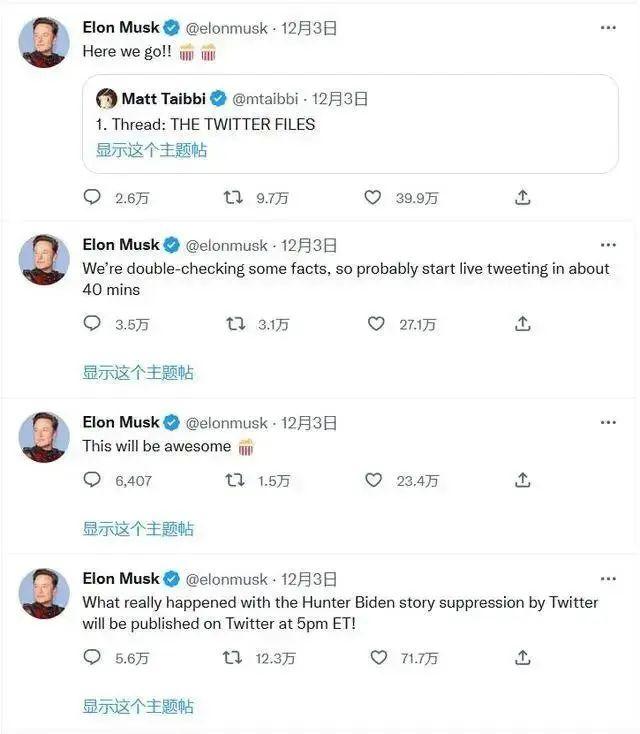
Task: Like the Hunter Biden story tweet
Action: coord(379,657)
